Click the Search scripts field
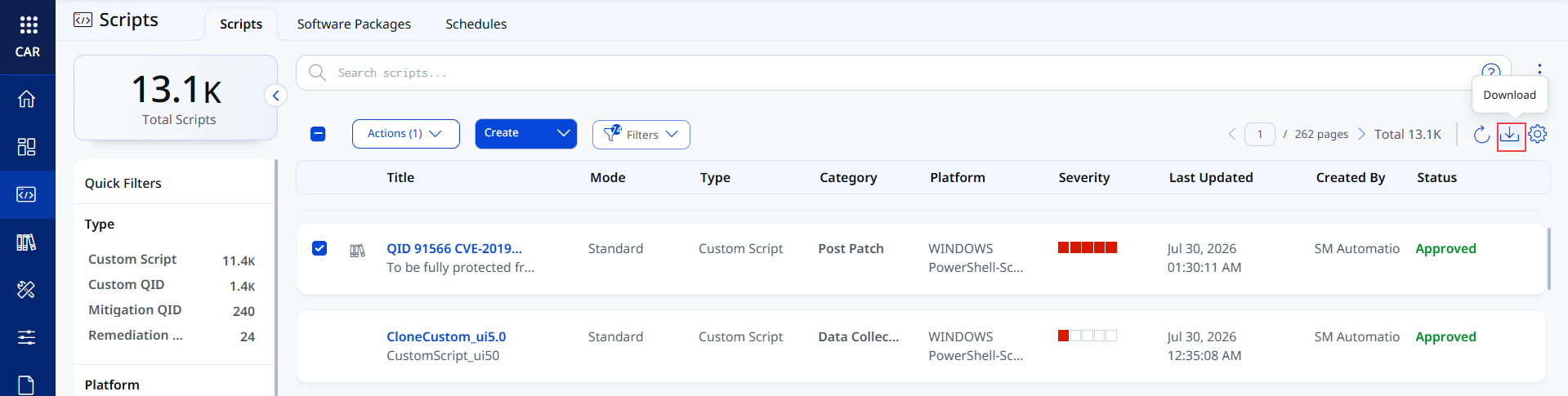The image size is (1568, 396). (x=891, y=73)
